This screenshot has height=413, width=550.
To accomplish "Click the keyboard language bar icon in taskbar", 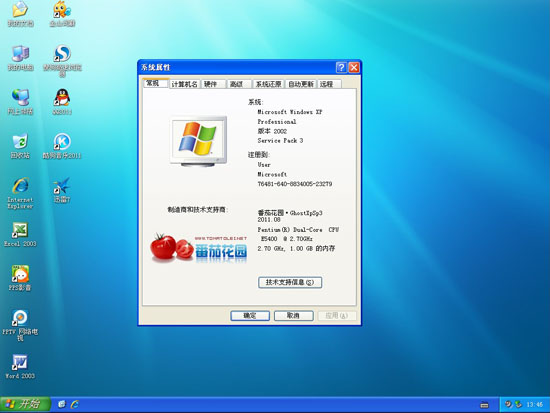I will (x=484, y=405).
